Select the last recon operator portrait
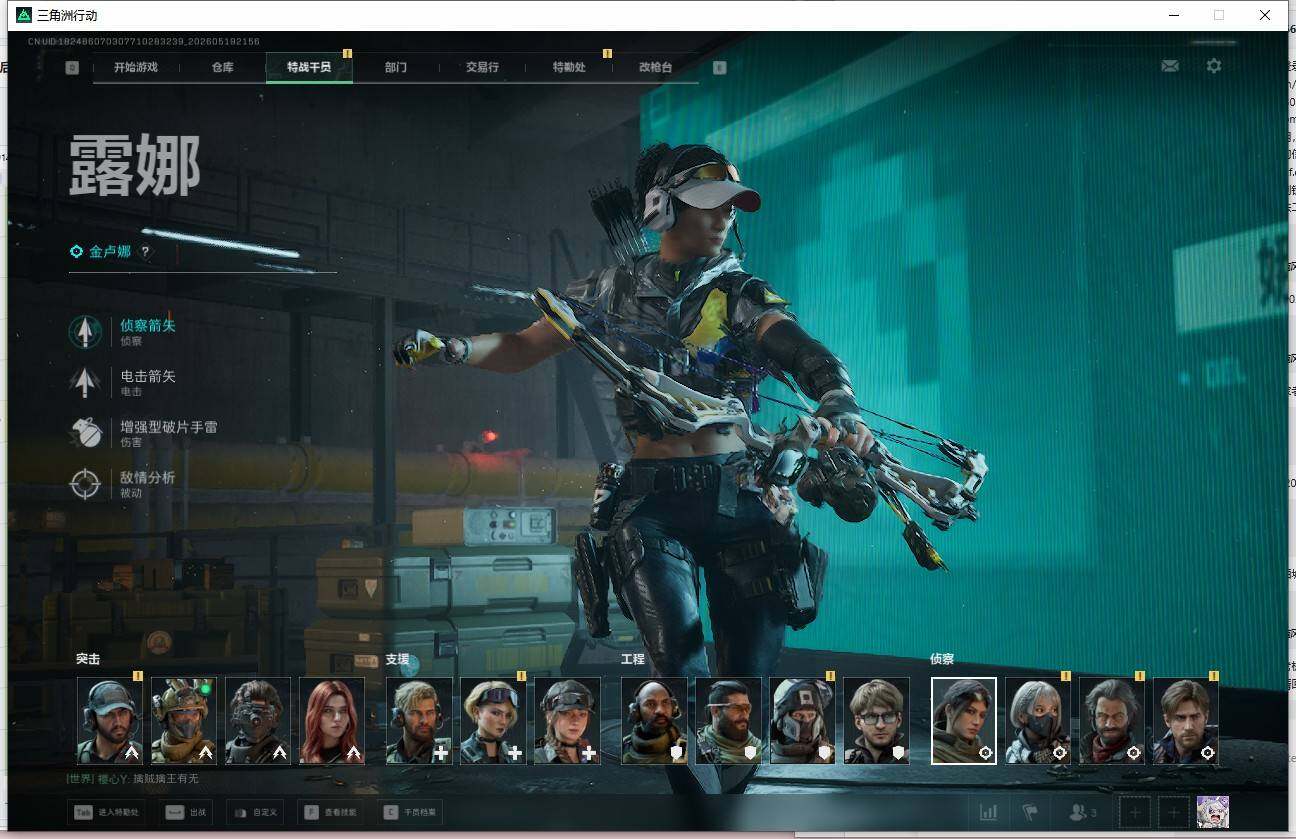Image resolution: width=1296 pixels, height=839 pixels. (1186, 721)
